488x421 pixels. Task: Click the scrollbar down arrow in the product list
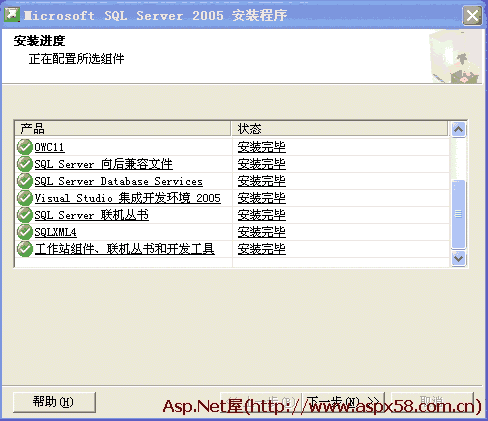coord(459,258)
